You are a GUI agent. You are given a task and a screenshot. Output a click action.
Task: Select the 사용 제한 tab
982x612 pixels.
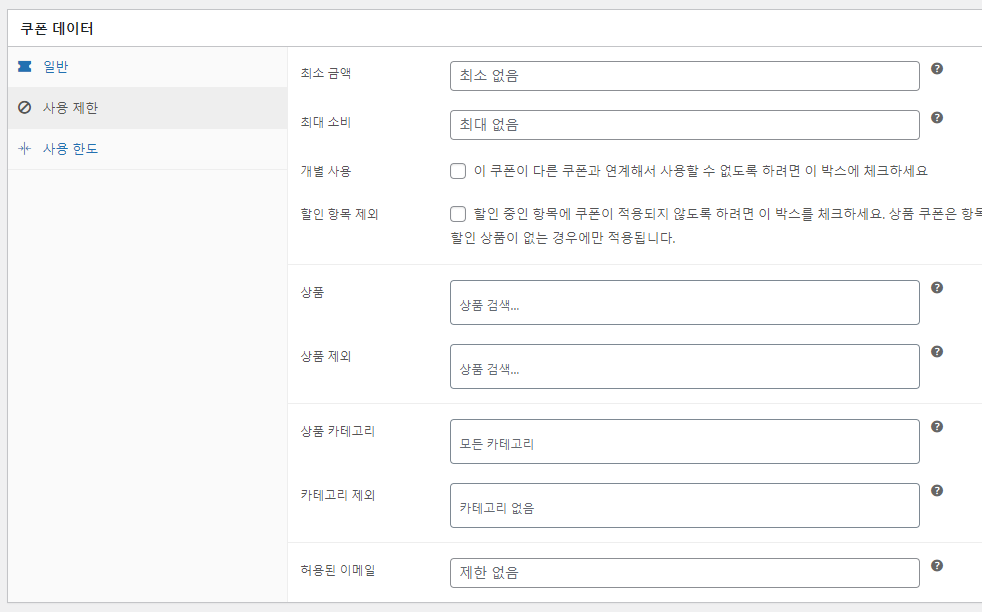click(x=147, y=108)
